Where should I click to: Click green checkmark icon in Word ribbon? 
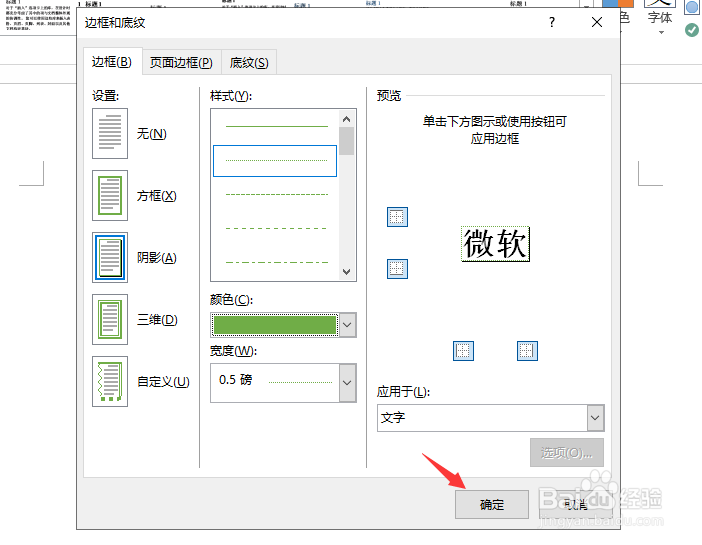pos(692,30)
